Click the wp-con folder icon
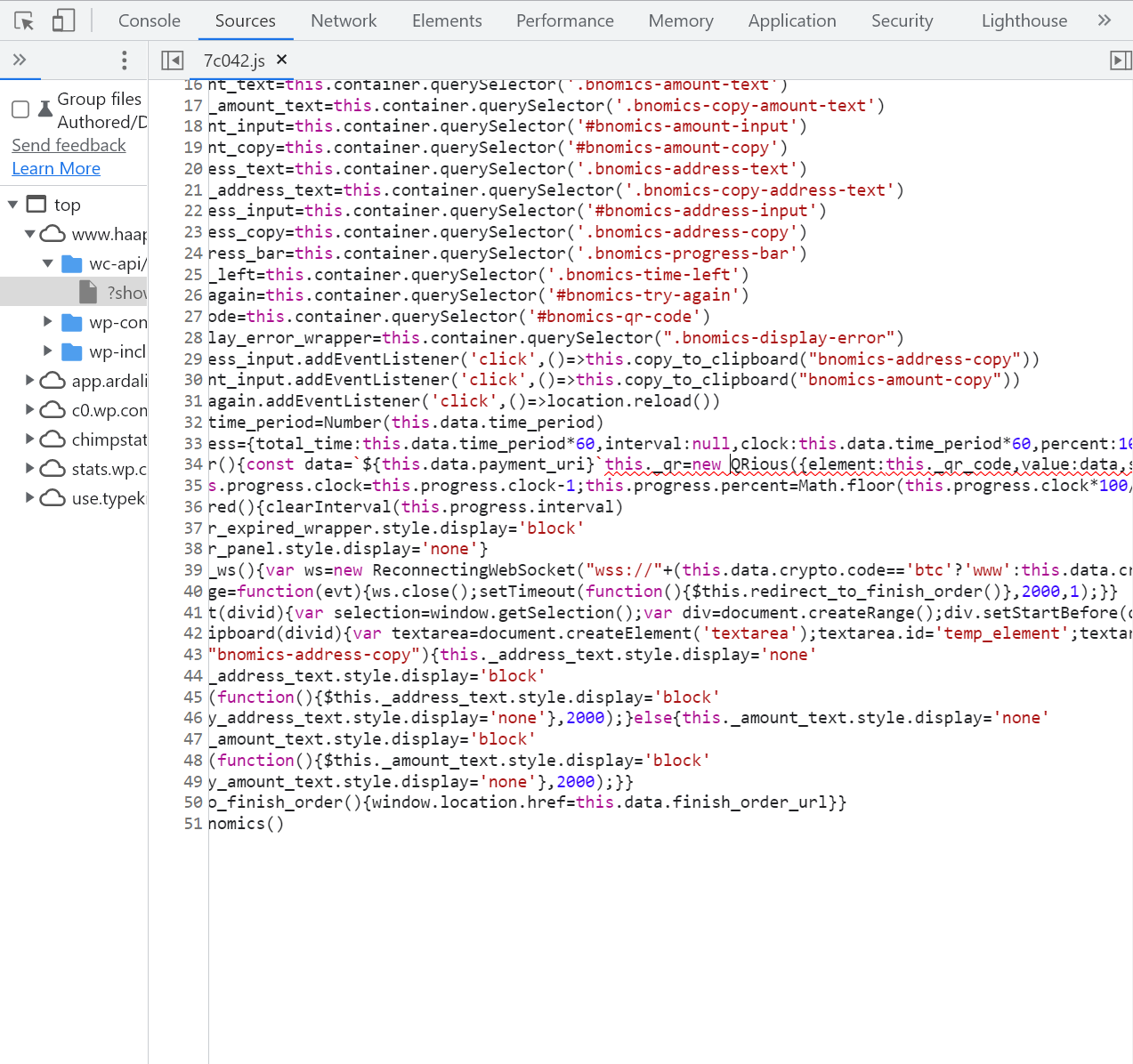The width and height of the screenshot is (1133, 1064). [72, 322]
